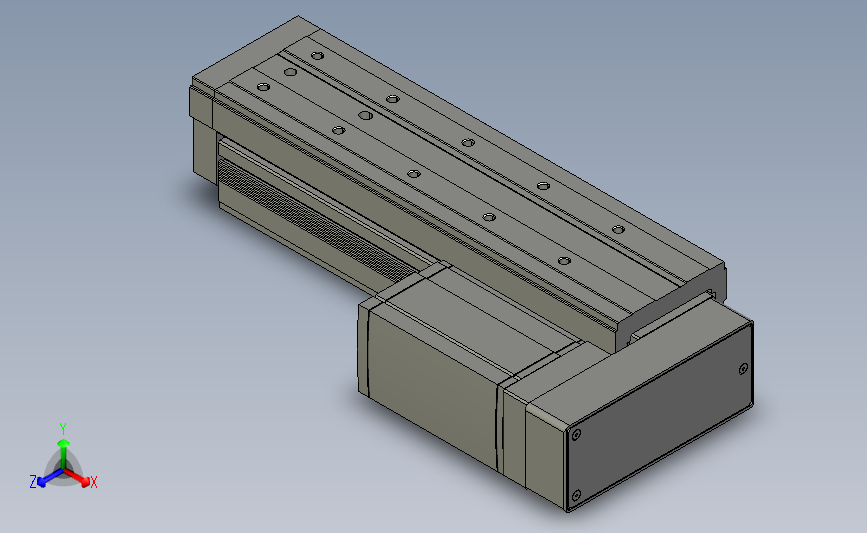Image resolution: width=867 pixels, height=533 pixels.
Task: Click the blue Z axis on the triad
Action: point(44,479)
